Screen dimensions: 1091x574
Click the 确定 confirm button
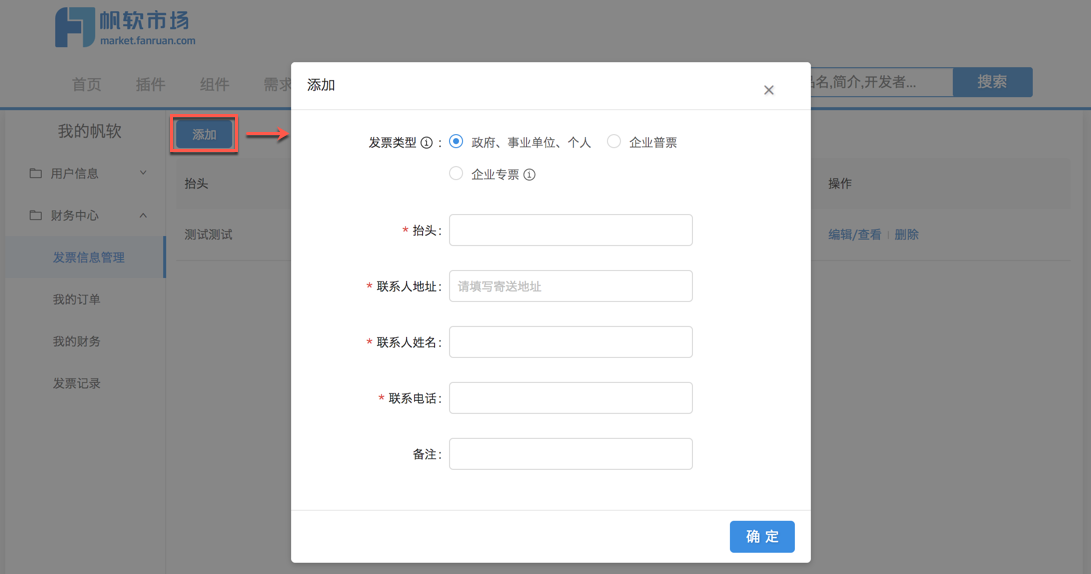(x=762, y=536)
